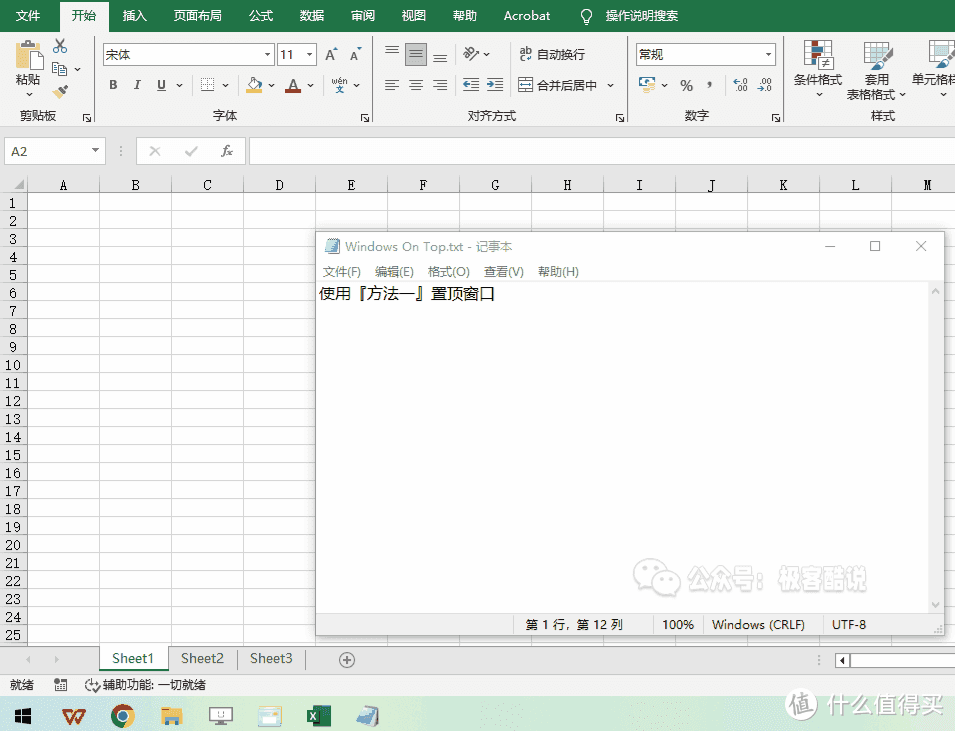Align text left
Viewport: 955px width, 731px height.
[x=392, y=85]
